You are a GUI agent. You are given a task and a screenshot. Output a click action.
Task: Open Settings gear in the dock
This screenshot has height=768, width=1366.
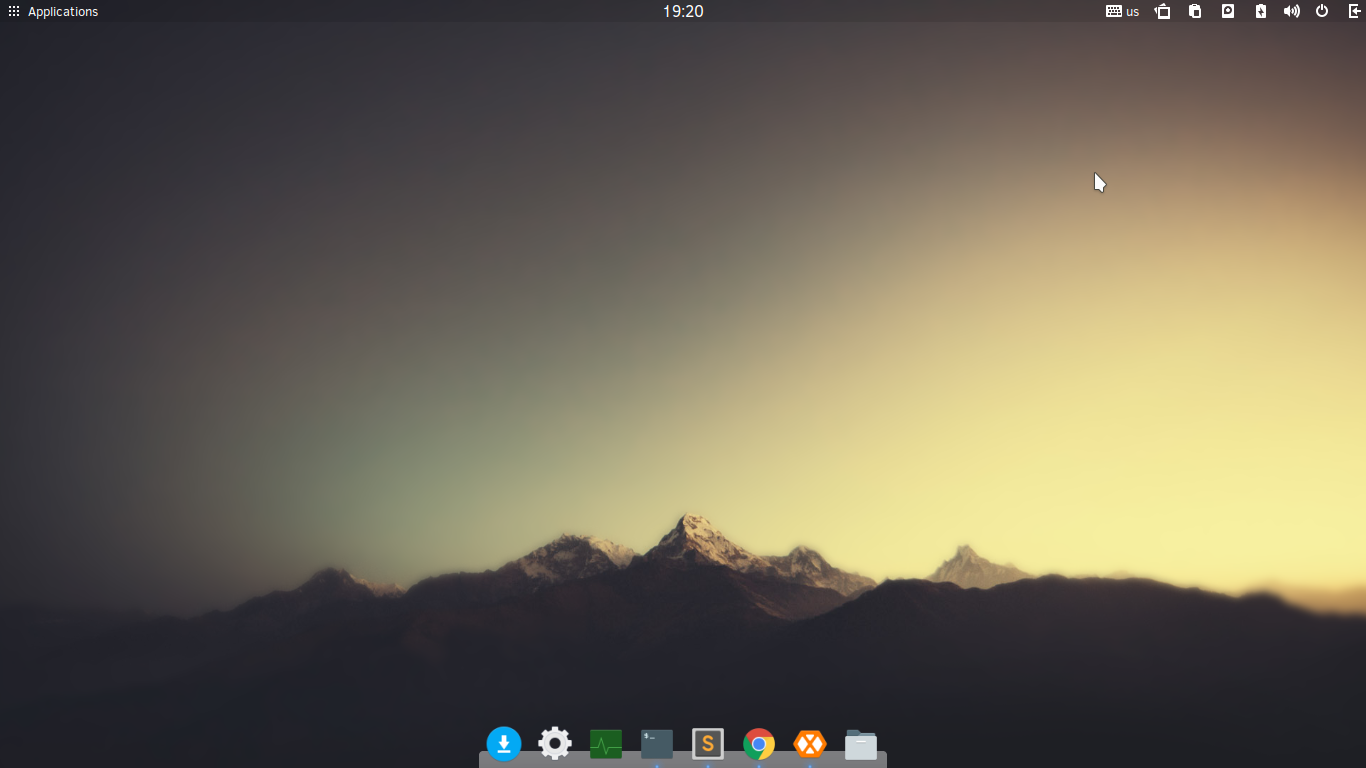(555, 744)
